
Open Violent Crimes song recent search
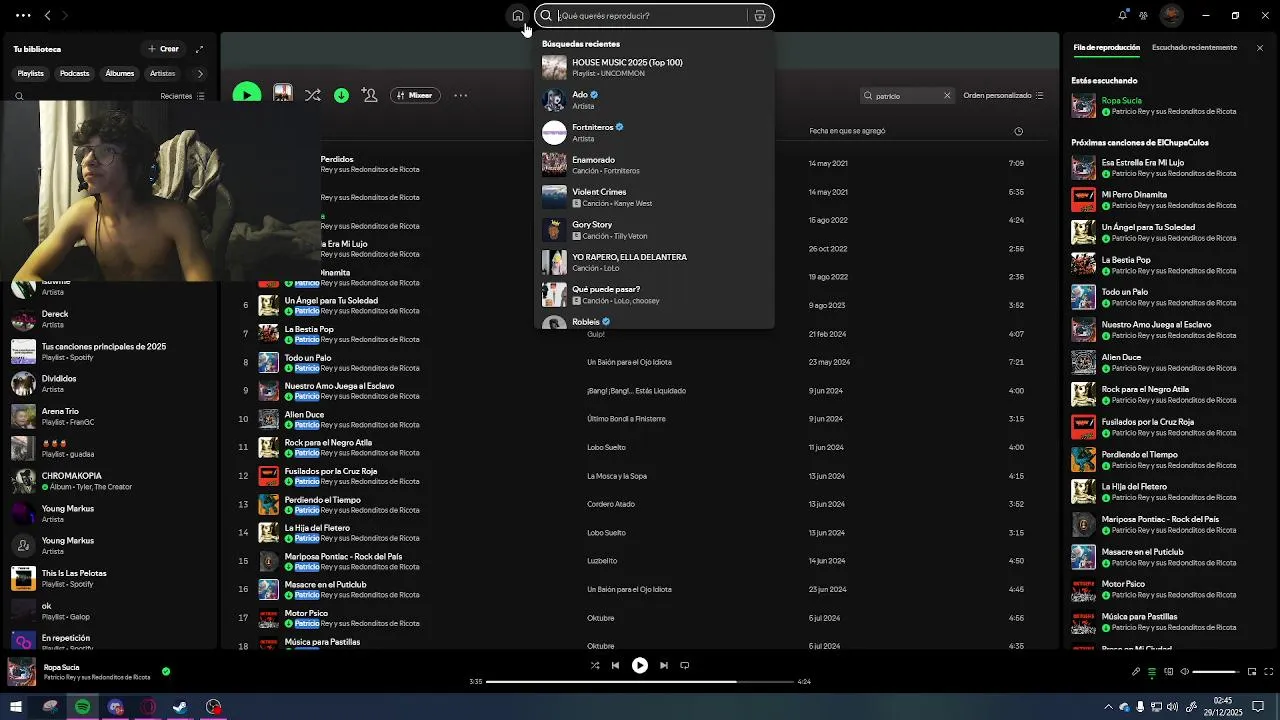[654, 197]
